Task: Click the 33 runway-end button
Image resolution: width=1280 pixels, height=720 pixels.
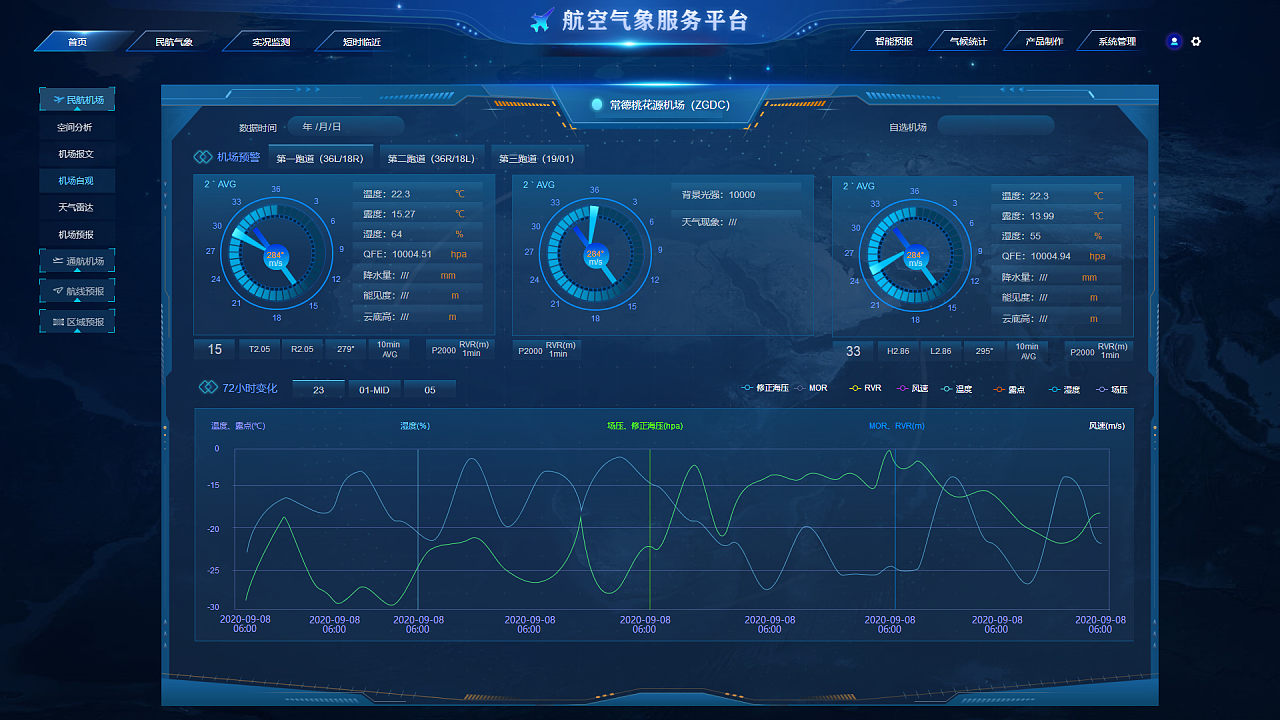Action: click(x=853, y=350)
